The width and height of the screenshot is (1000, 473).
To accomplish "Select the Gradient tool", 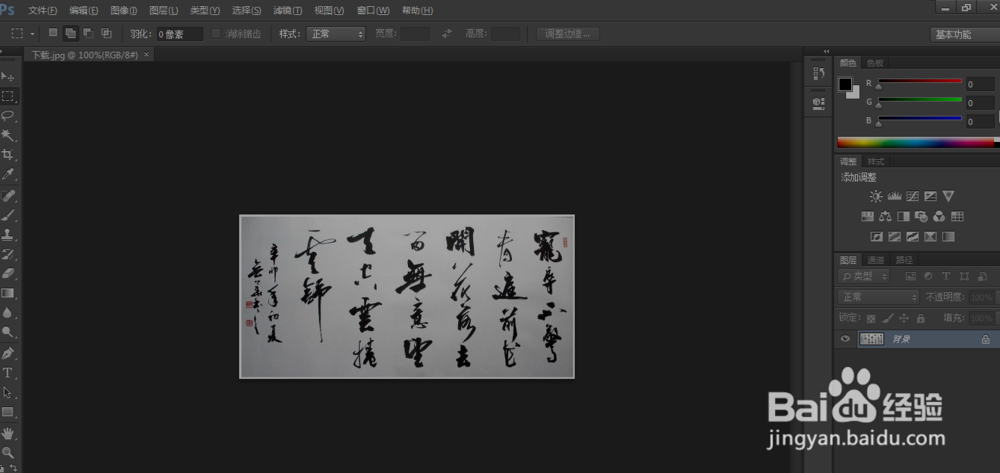I will click(8, 293).
